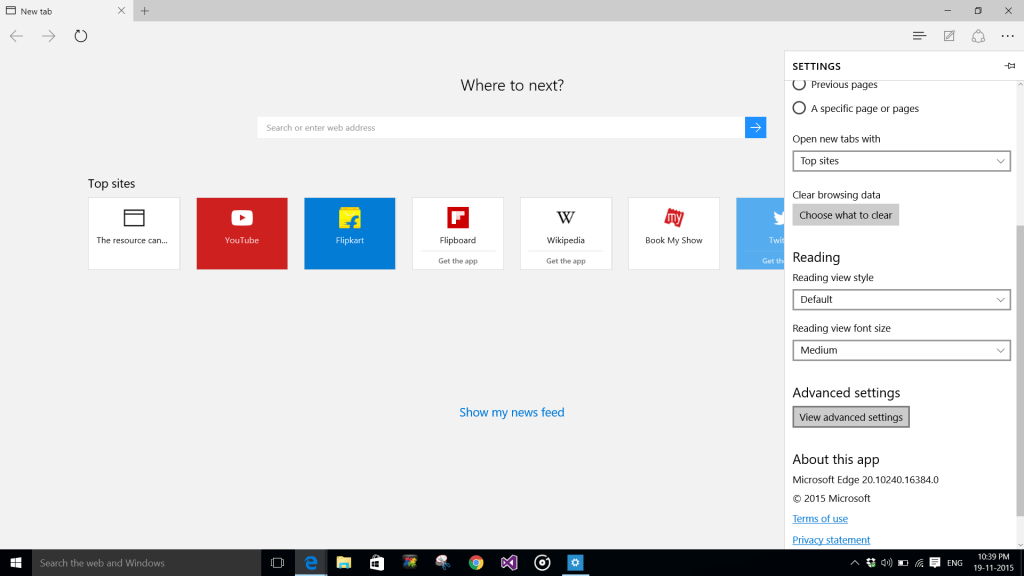Launch Google Chrome from taskbar
Image resolution: width=1024 pixels, height=576 pixels.
[476, 562]
